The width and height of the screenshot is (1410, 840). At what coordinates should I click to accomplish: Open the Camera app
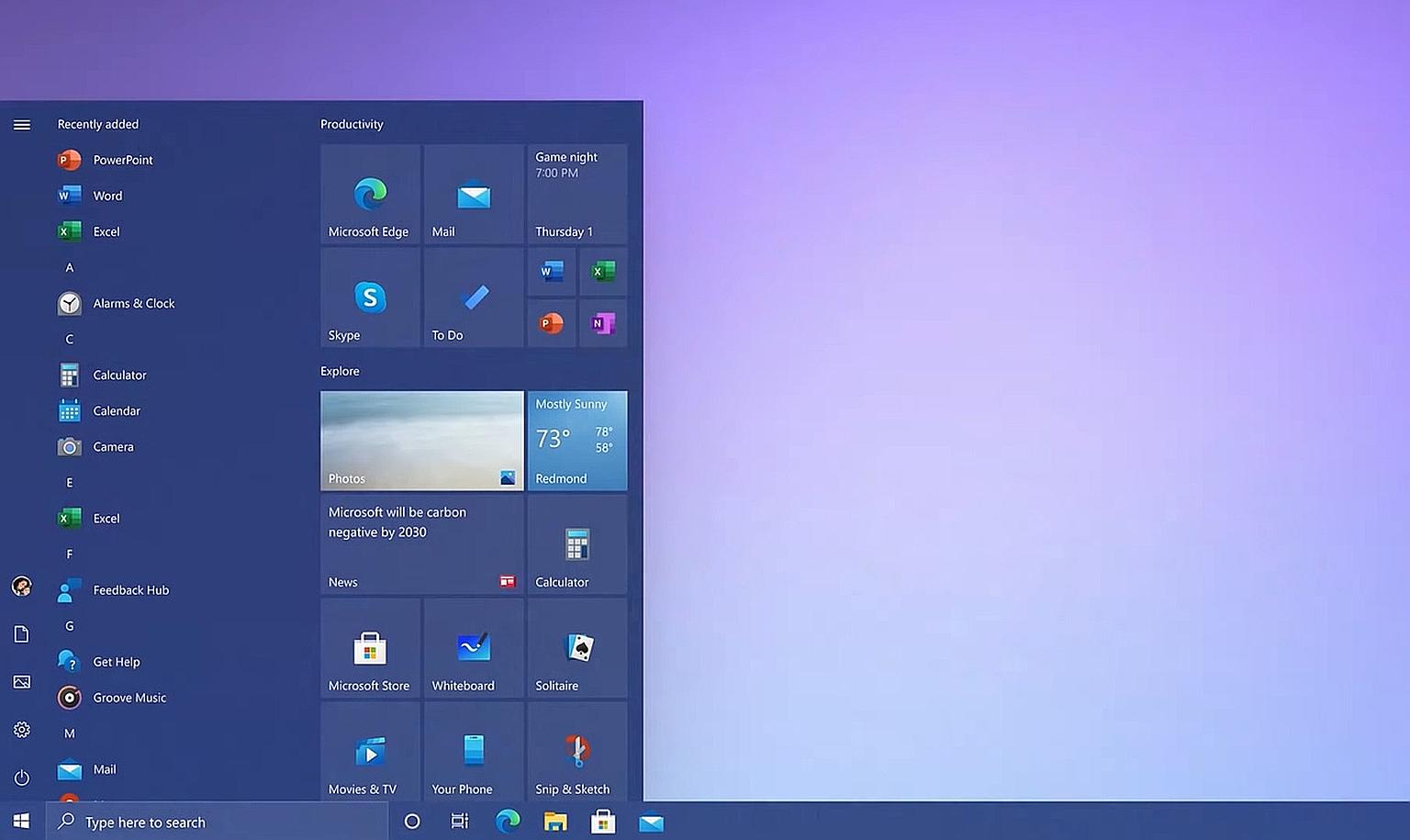[112, 447]
